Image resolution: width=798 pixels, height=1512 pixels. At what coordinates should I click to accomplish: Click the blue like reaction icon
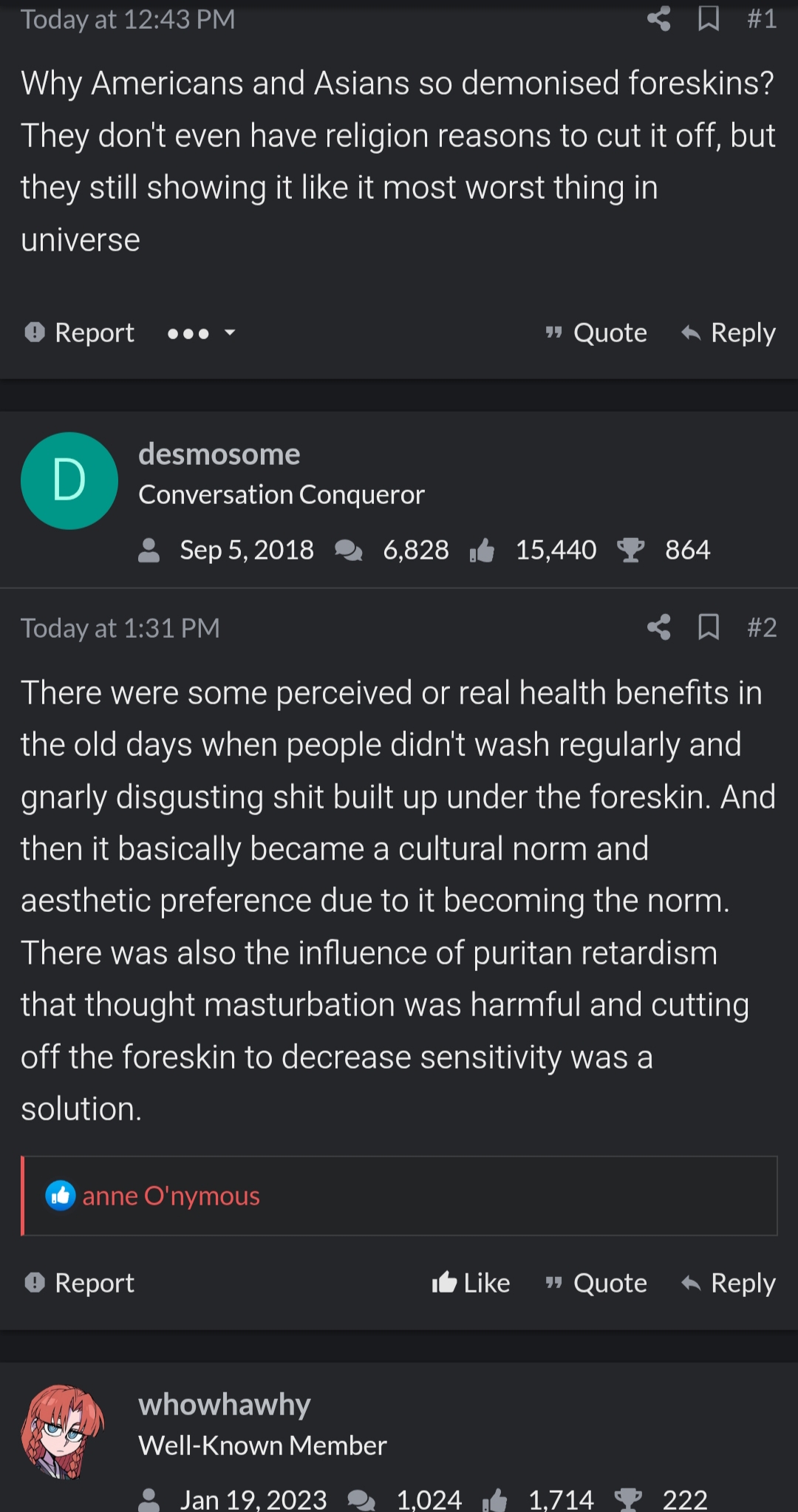(x=61, y=1196)
